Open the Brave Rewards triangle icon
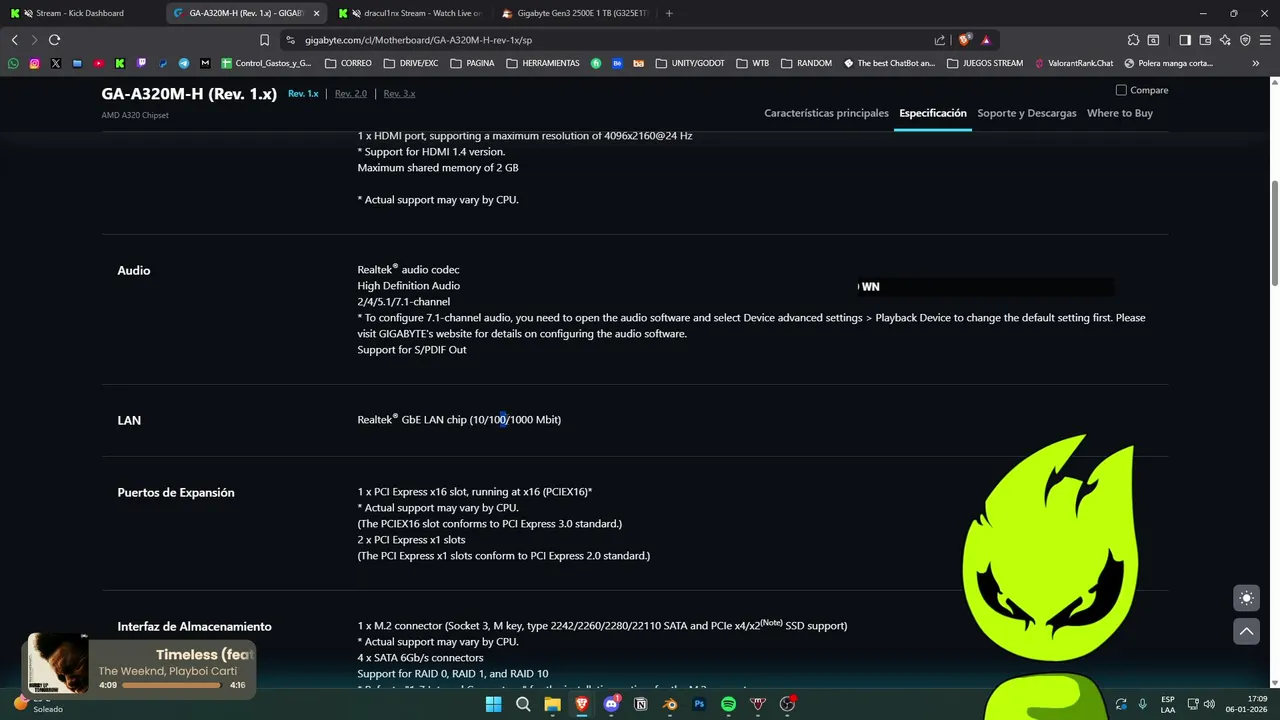Viewport: 1280px width, 720px height. pos(986,40)
